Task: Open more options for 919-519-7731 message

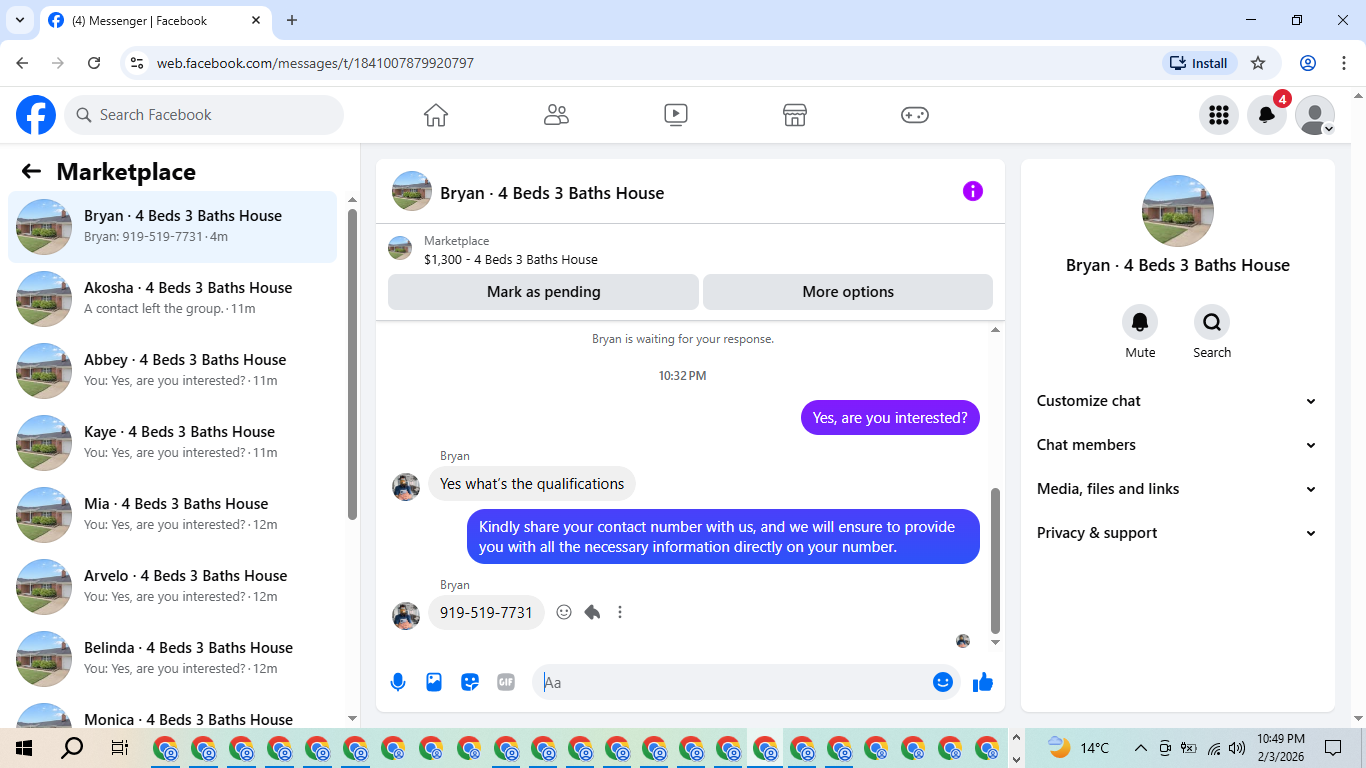Action: [620, 612]
